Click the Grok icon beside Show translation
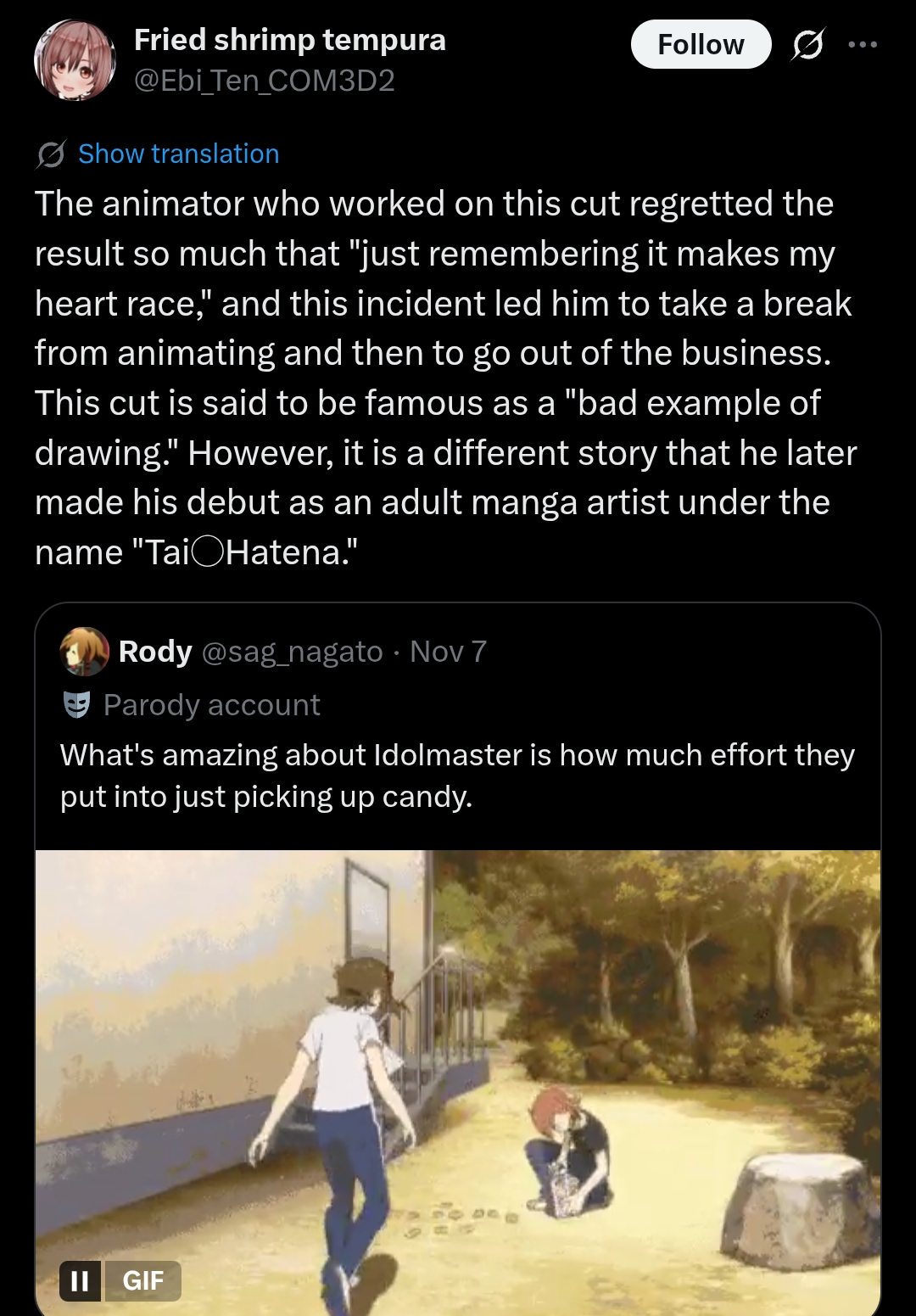Image resolution: width=916 pixels, height=1316 pixels. coord(51,154)
